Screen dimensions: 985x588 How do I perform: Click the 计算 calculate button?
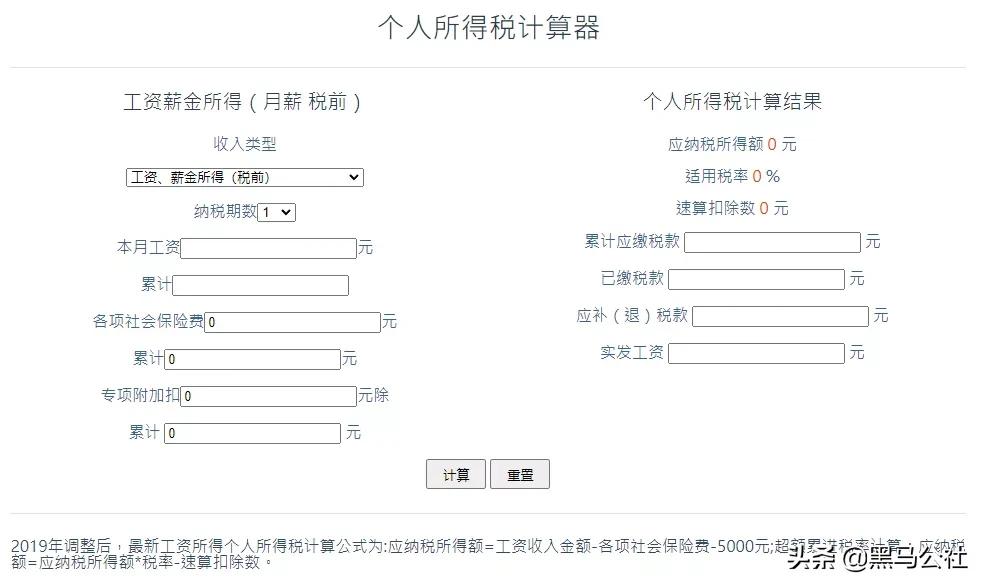(457, 473)
